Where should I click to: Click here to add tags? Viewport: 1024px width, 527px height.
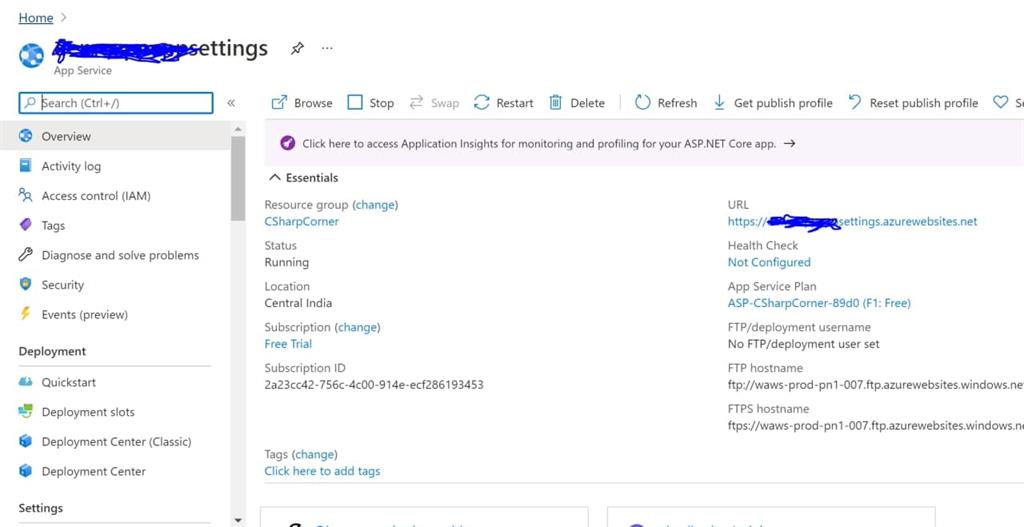(322, 471)
